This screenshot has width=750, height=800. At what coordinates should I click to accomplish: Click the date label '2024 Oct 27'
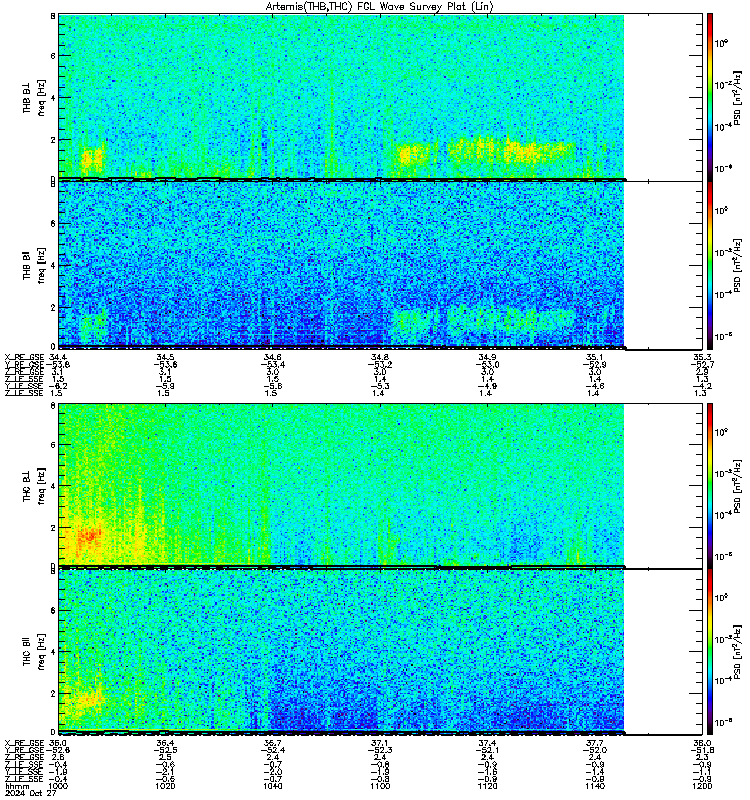[x=30, y=793]
